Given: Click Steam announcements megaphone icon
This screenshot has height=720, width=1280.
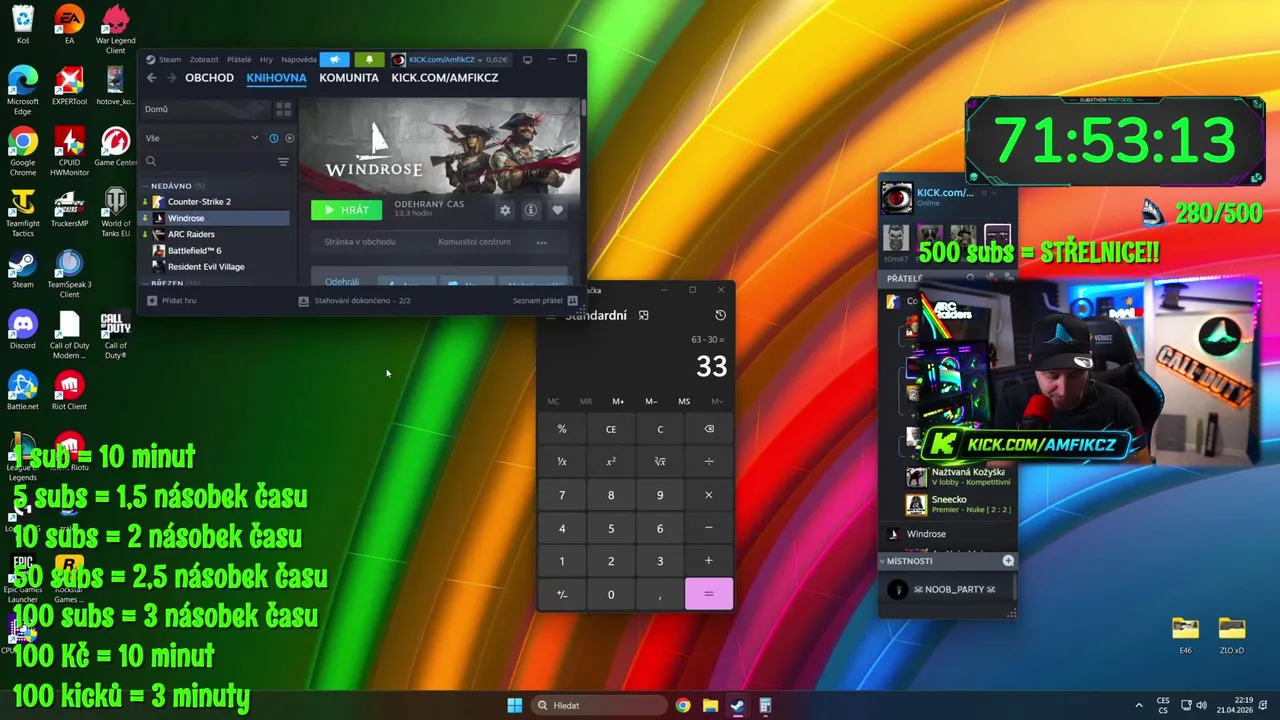Looking at the screenshot, I should pyautogui.click(x=335, y=59).
